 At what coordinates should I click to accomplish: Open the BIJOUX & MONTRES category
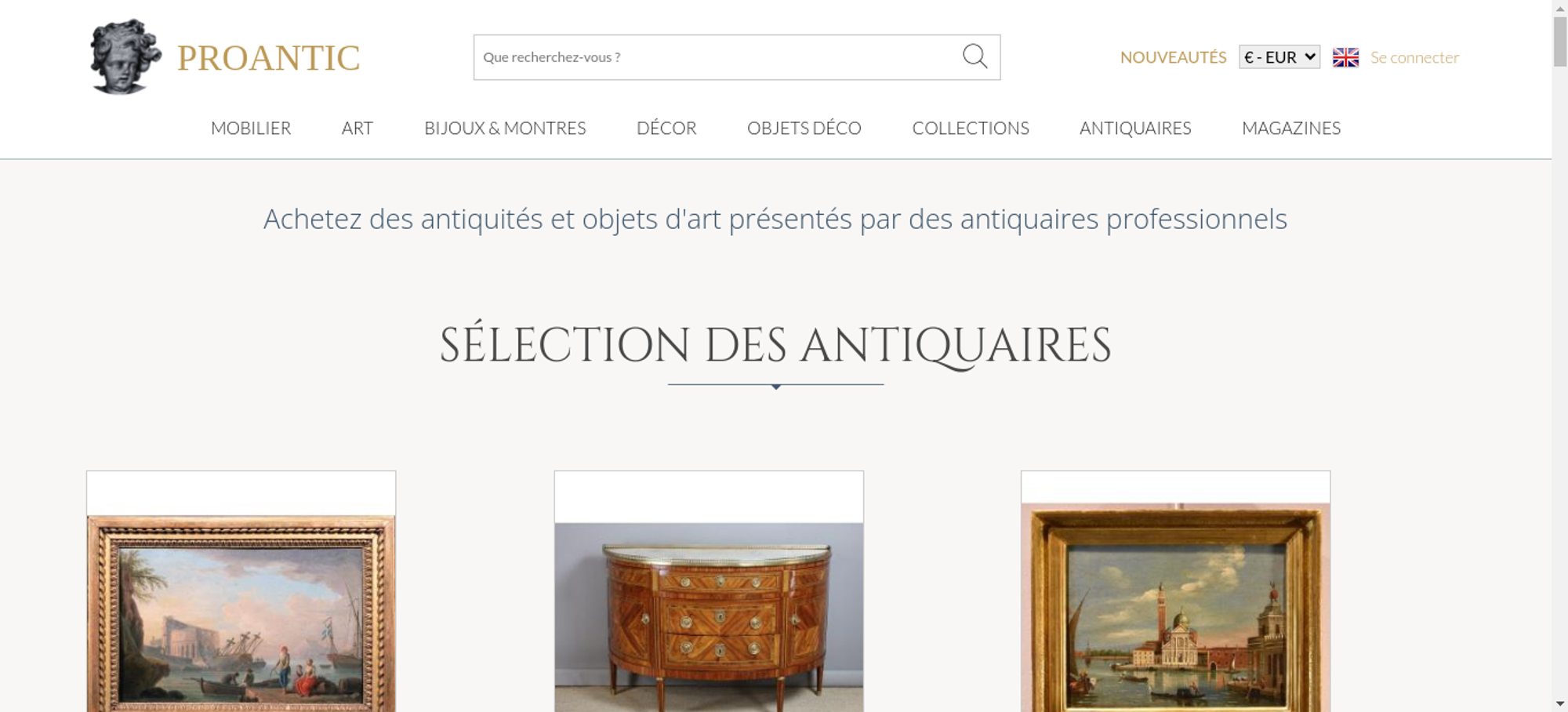tap(505, 128)
